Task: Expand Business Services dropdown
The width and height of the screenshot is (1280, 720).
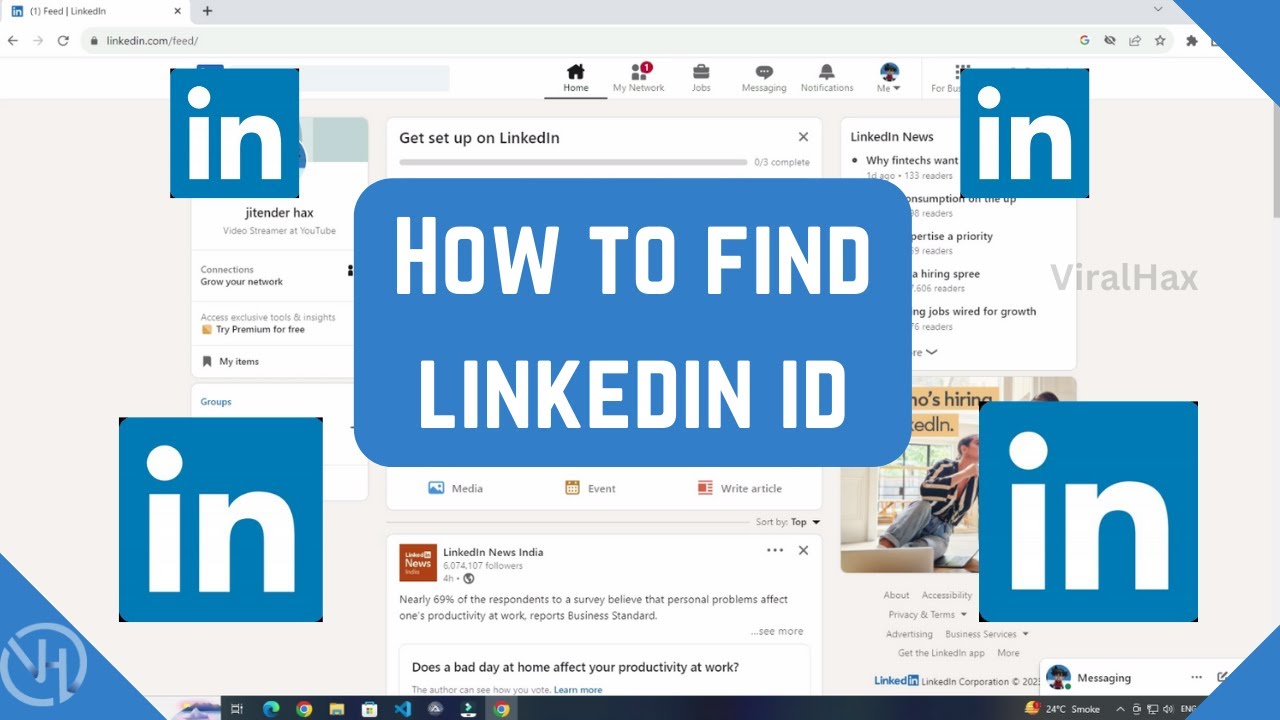Action: click(987, 634)
